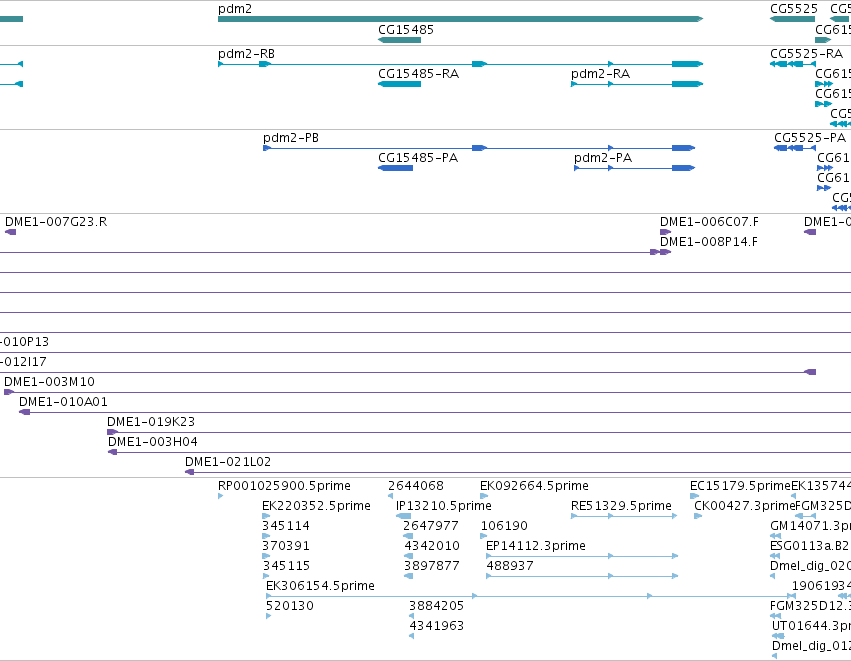Click the 488937 feature label

click(x=510, y=566)
